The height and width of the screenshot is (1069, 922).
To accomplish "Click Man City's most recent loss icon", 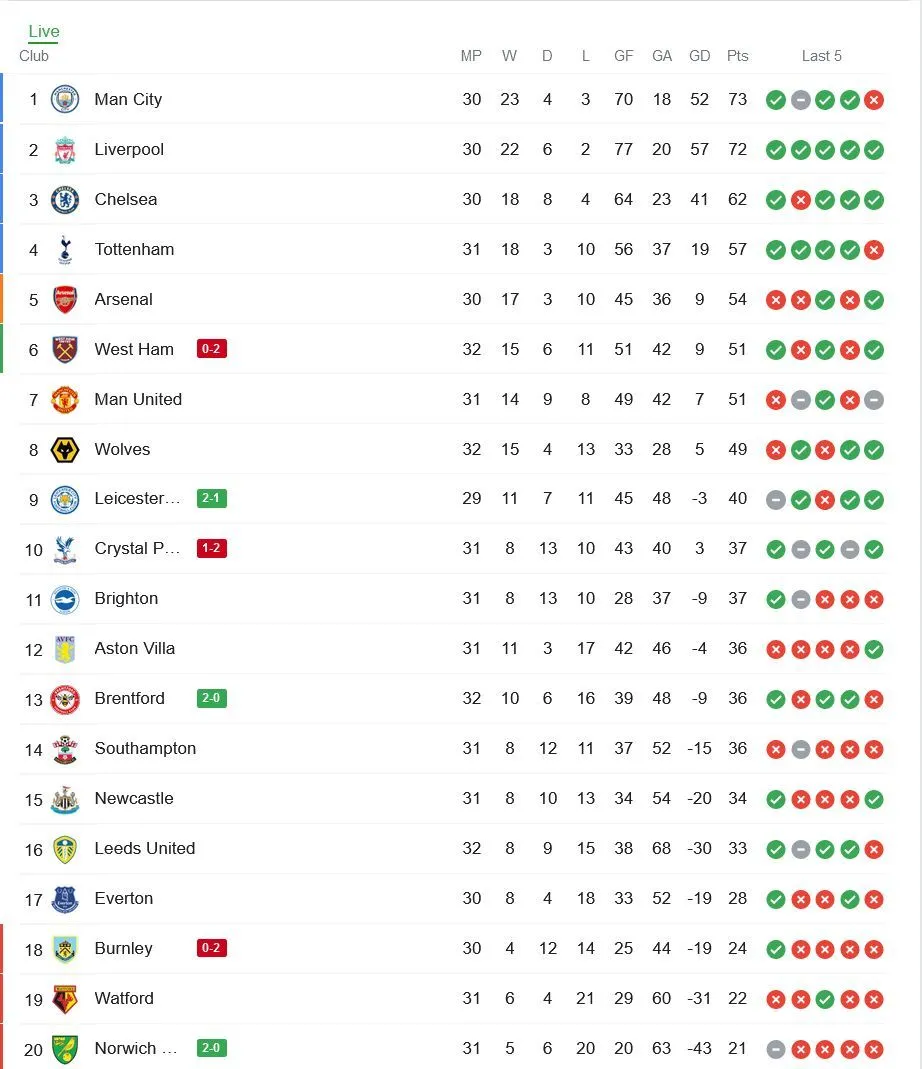I will [874, 99].
